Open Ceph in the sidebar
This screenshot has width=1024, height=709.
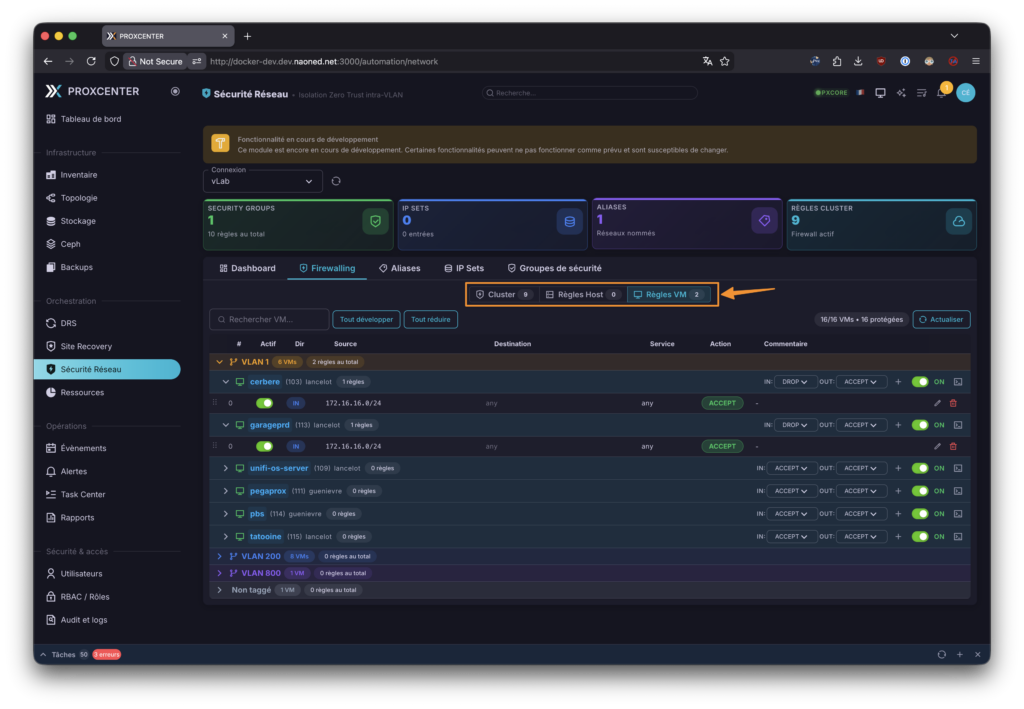point(70,244)
